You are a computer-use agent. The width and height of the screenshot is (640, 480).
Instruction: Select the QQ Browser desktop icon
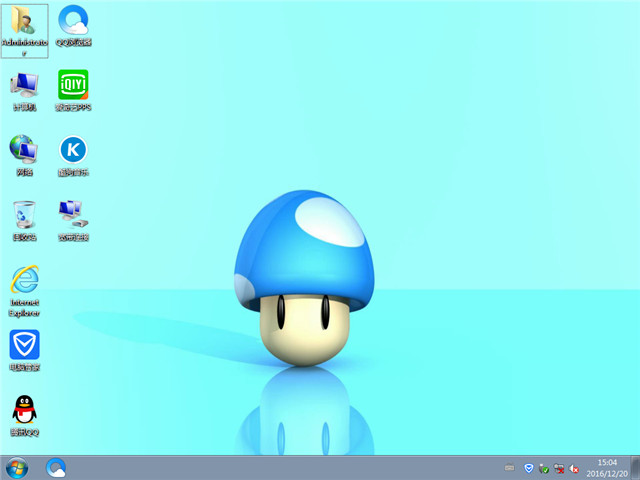73,26
